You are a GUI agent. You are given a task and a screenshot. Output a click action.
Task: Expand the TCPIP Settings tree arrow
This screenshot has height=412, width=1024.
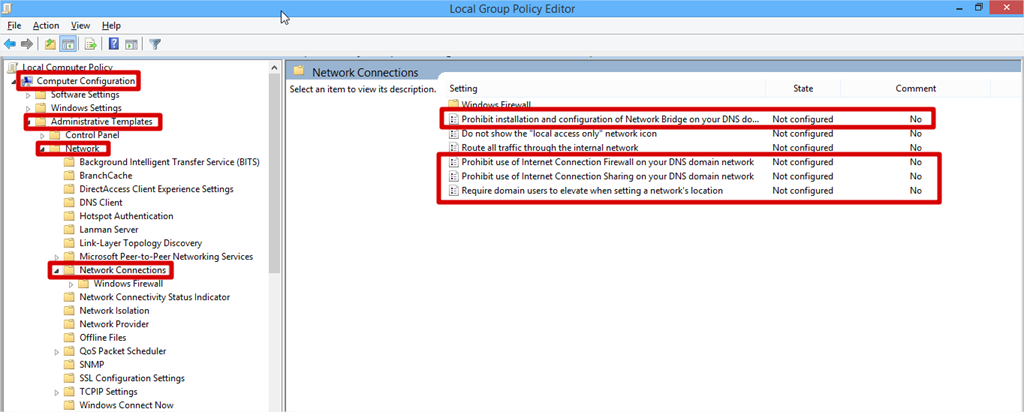(56, 392)
